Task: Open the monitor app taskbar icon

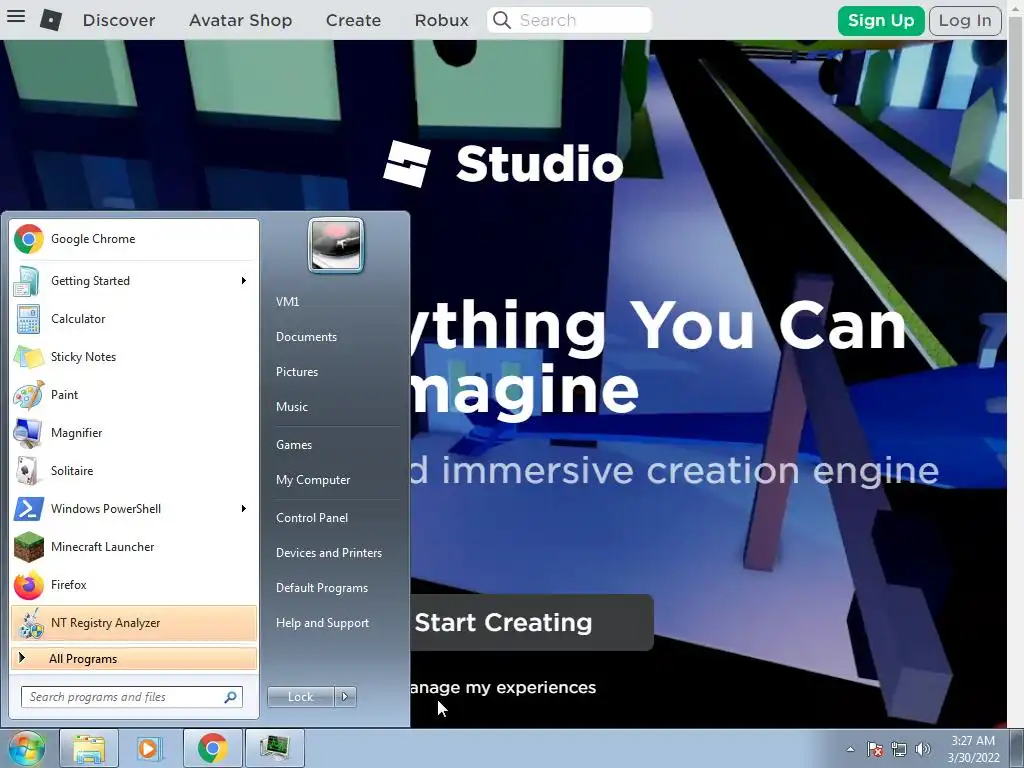Action: pos(274,748)
